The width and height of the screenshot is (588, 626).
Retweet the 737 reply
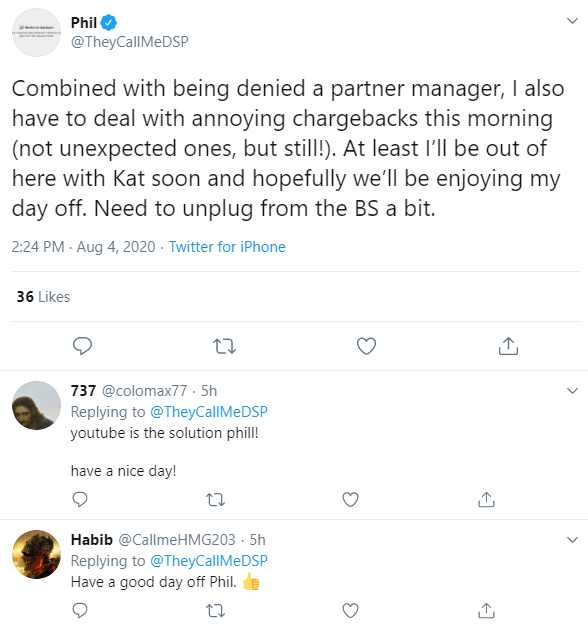(216, 499)
